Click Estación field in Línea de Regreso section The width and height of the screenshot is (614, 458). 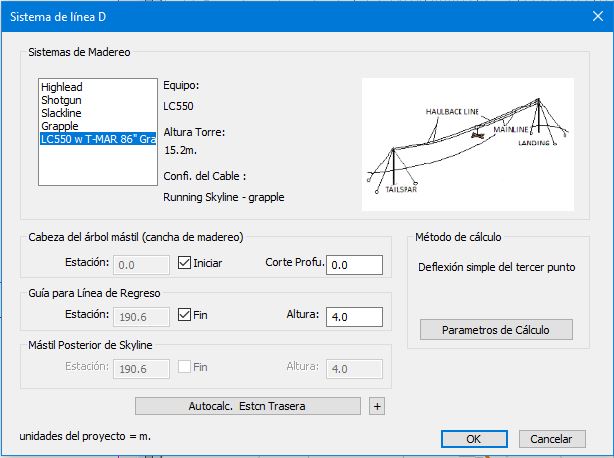coord(141,316)
